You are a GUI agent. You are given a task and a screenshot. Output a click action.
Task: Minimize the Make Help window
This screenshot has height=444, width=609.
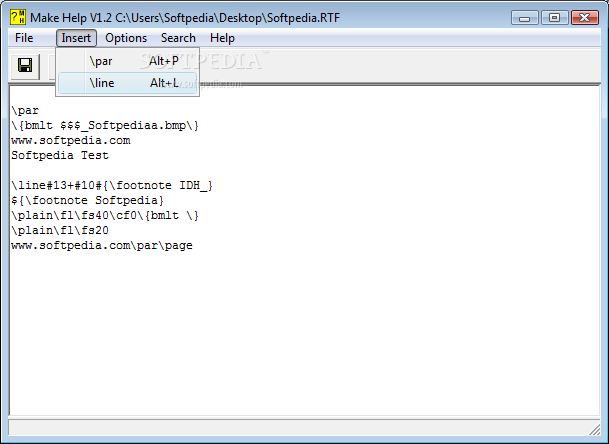[525, 18]
